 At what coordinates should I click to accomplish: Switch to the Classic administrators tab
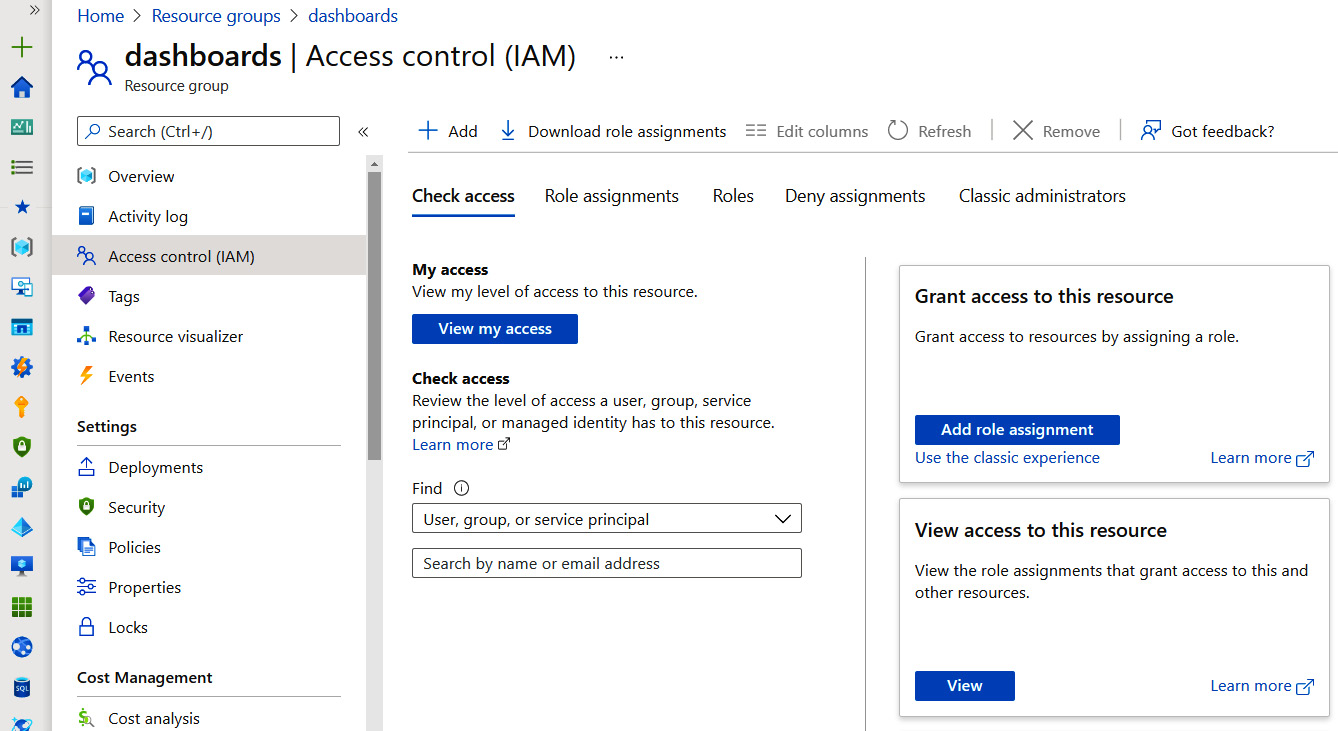(1042, 196)
